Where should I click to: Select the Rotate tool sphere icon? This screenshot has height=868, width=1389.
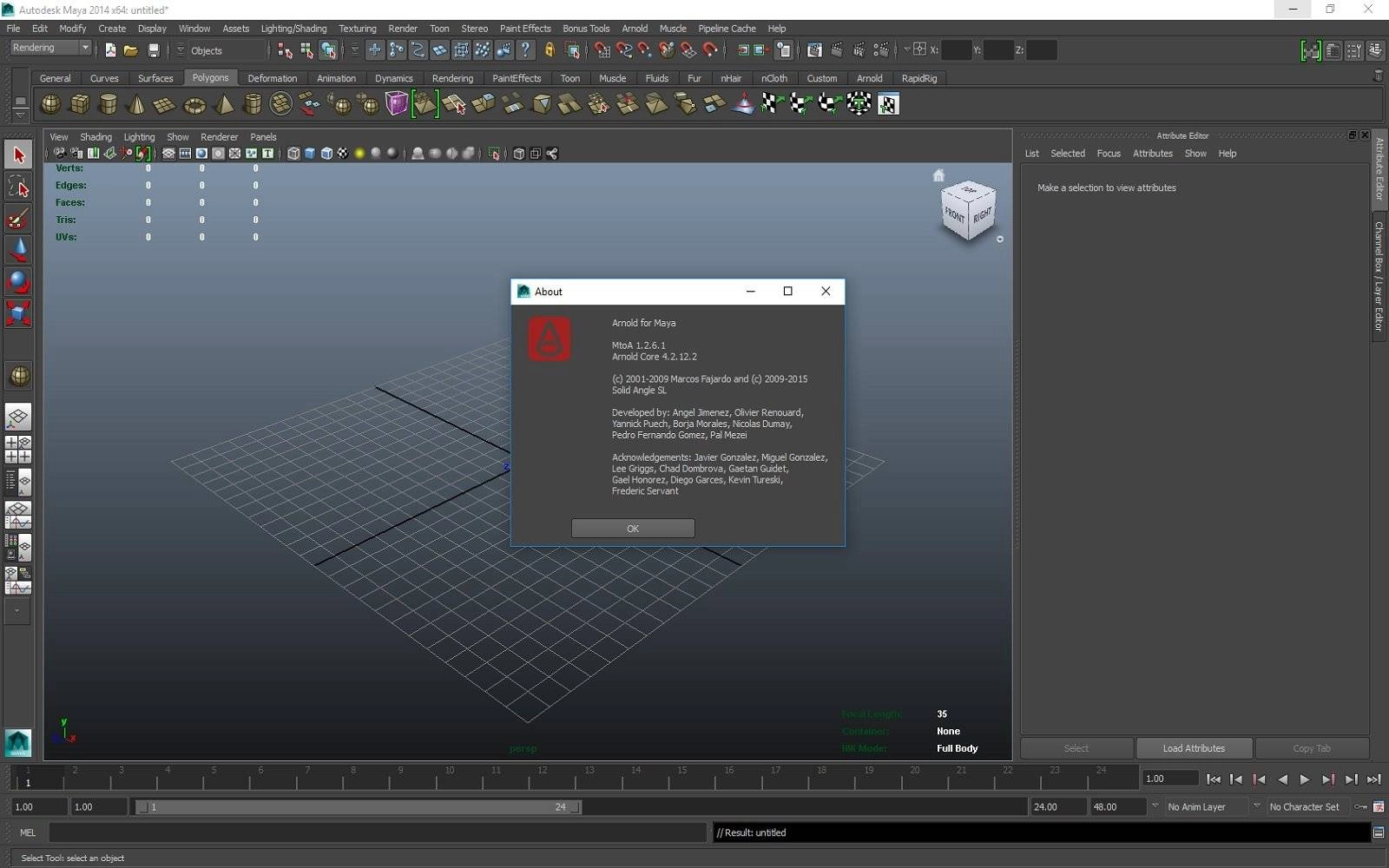18,281
